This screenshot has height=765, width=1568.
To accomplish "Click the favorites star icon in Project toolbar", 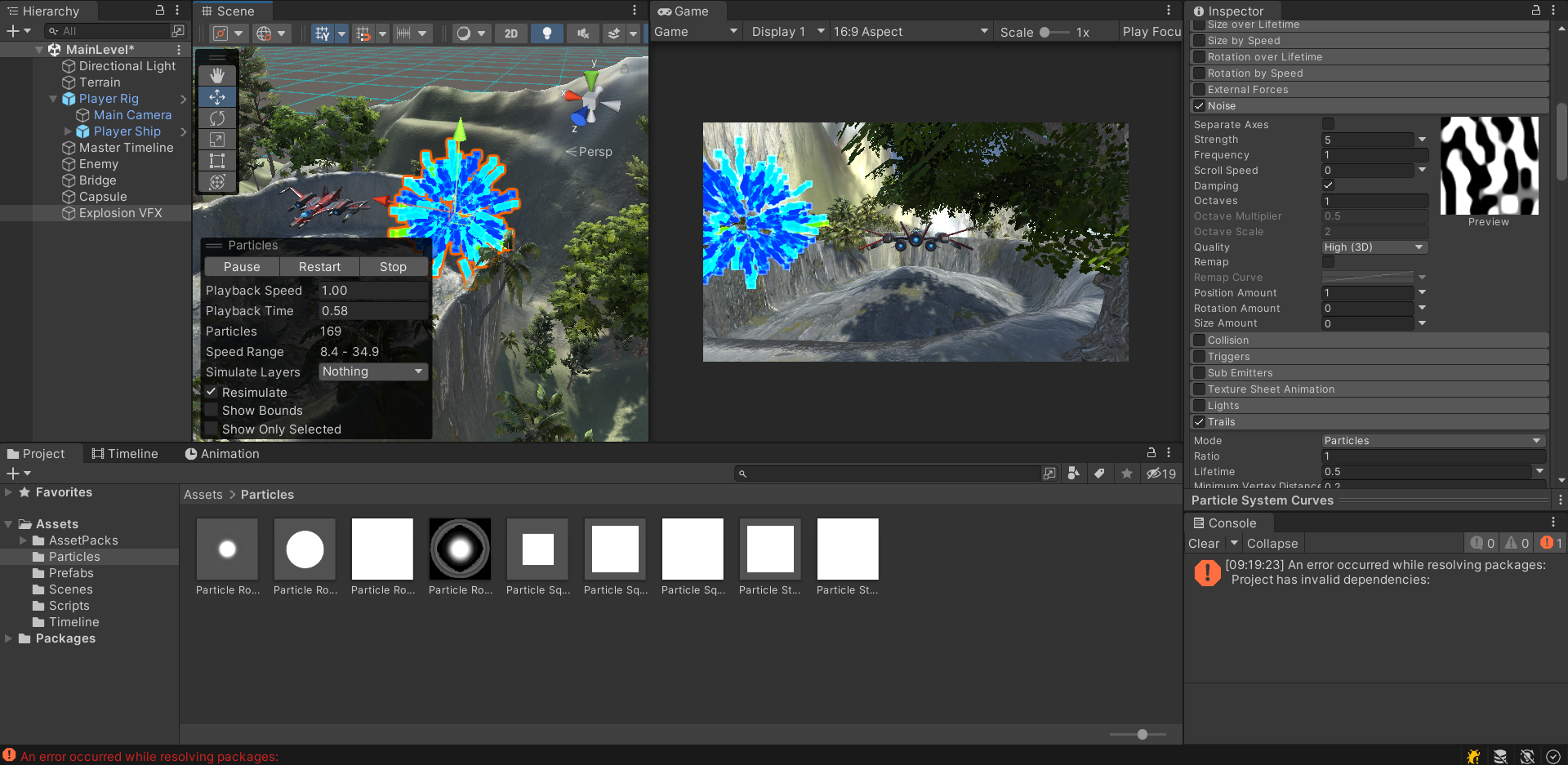I will tap(1127, 474).
